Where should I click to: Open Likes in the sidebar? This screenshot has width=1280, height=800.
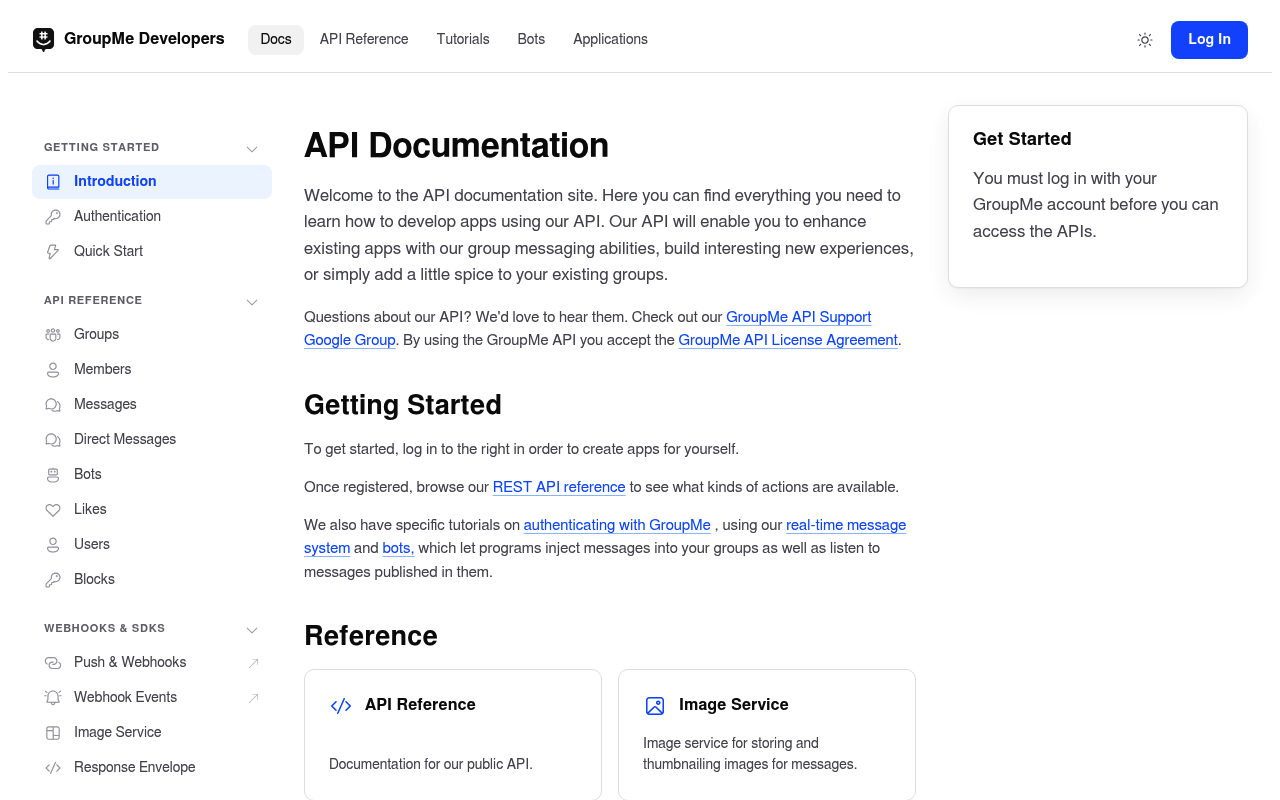click(152, 509)
